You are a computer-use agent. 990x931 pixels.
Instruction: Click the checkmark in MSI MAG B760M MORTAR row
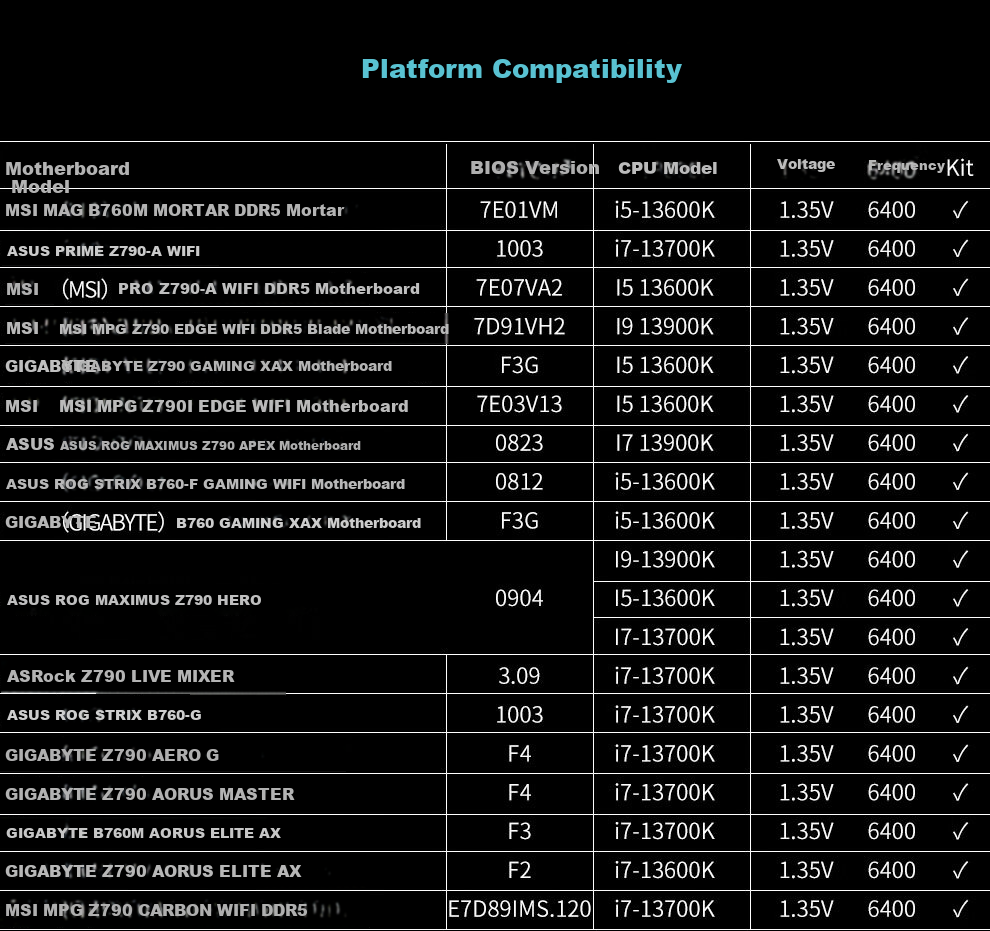(x=960, y=210)
